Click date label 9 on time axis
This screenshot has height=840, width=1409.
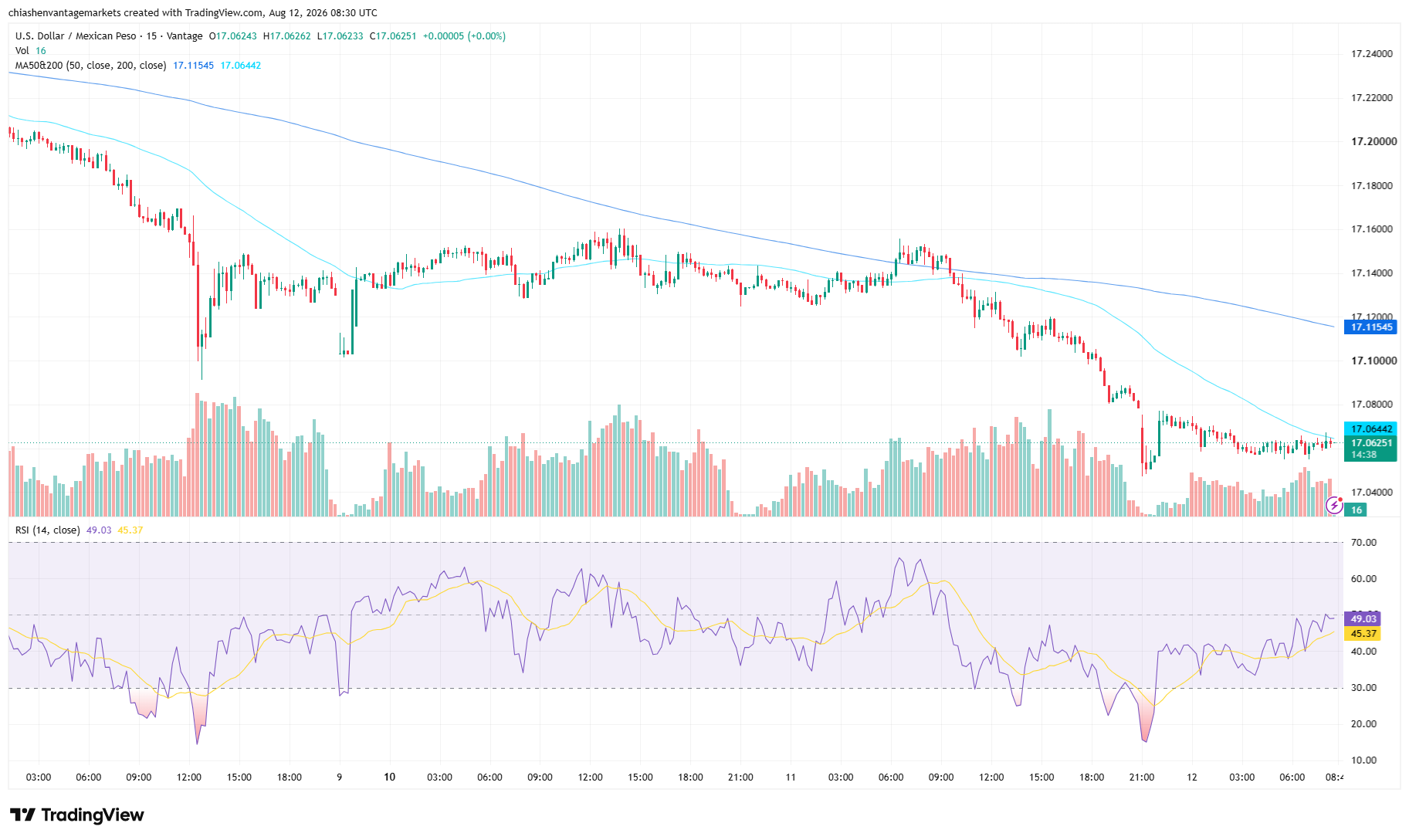340,777
